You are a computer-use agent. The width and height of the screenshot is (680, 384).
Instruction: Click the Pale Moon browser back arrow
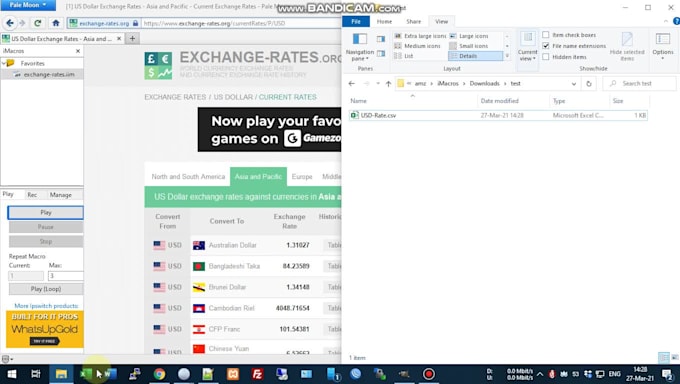coord(10,23)
